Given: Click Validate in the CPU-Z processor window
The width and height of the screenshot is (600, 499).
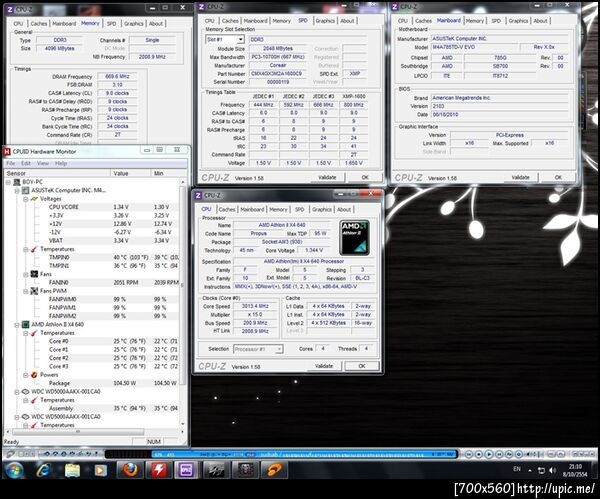Looking at the screenshot, I should [324, 366].
